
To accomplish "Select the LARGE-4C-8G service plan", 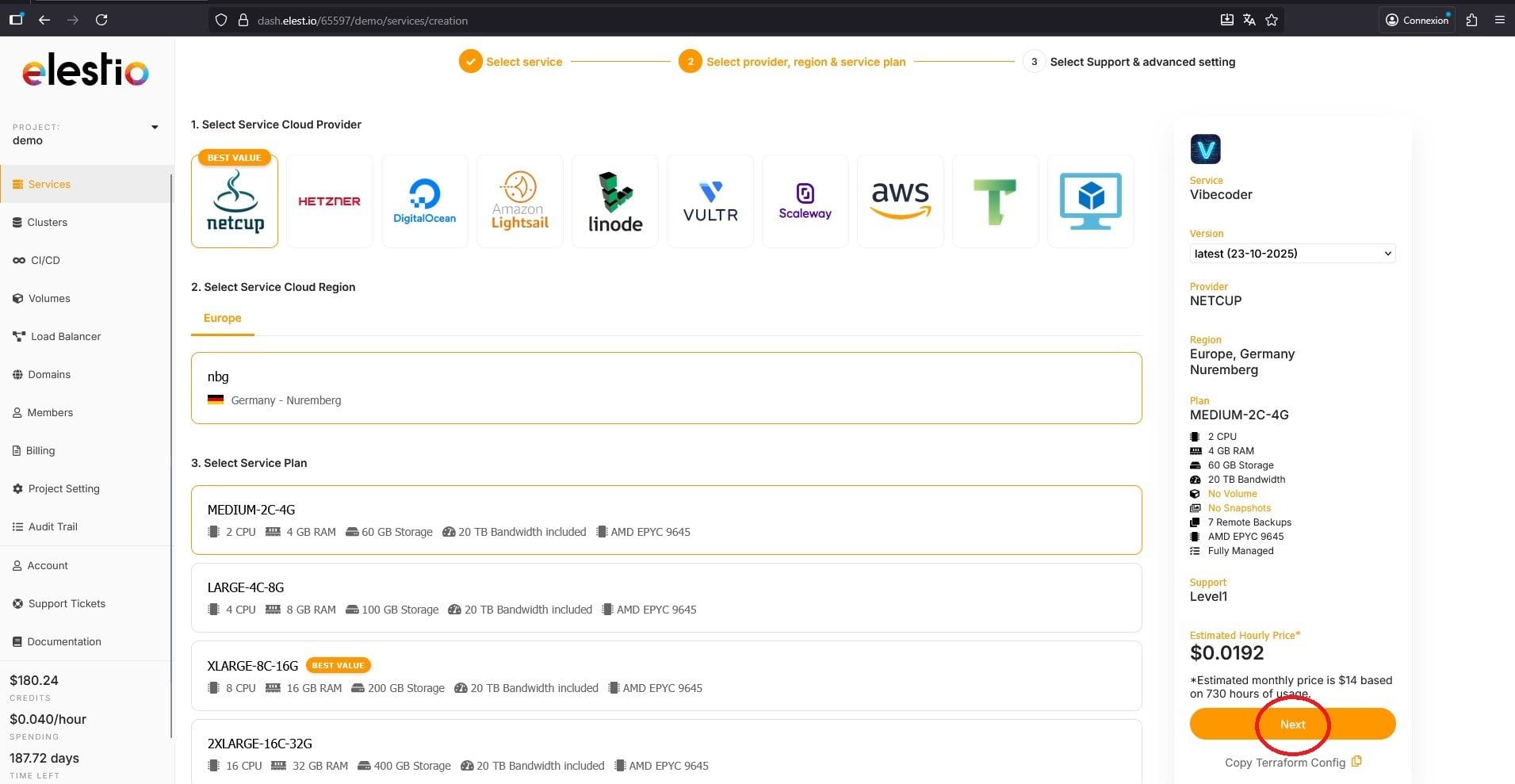I will pyautogui.click(x=666, y=598).
